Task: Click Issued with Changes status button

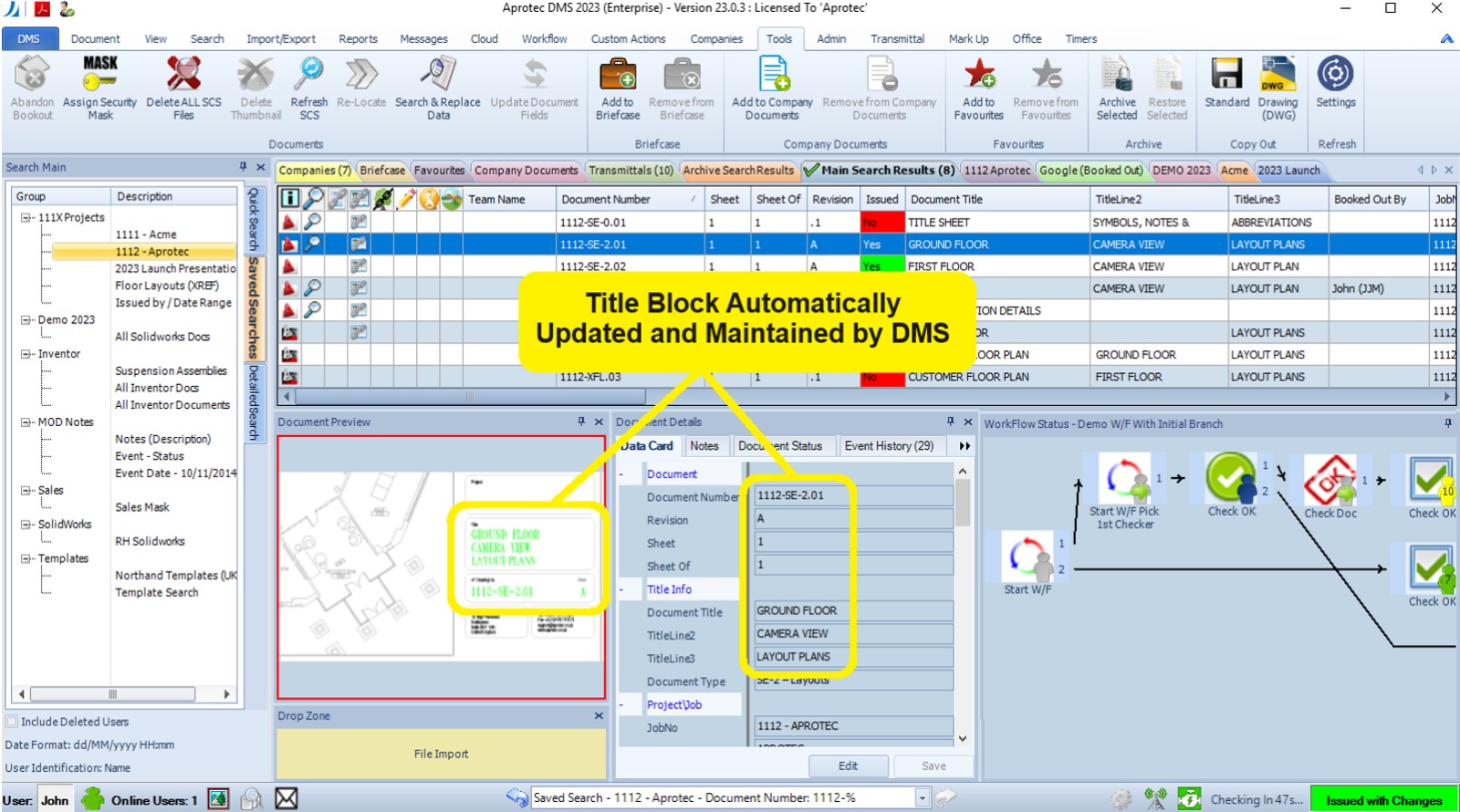Action: [1383, 800]
